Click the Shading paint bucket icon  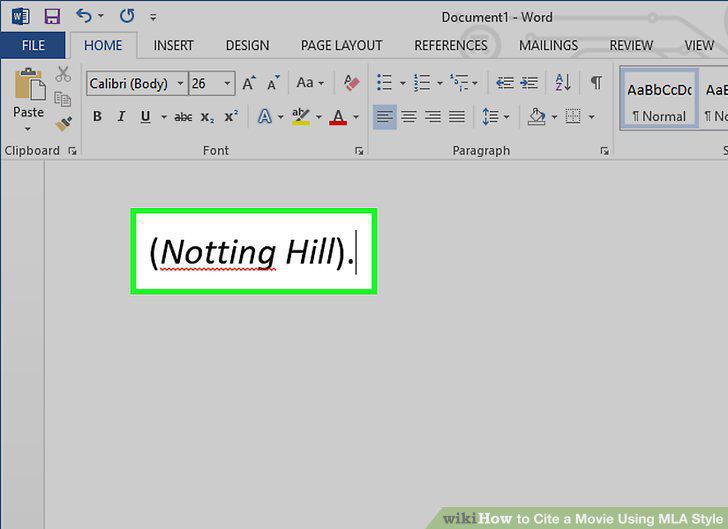click(537, 117)
